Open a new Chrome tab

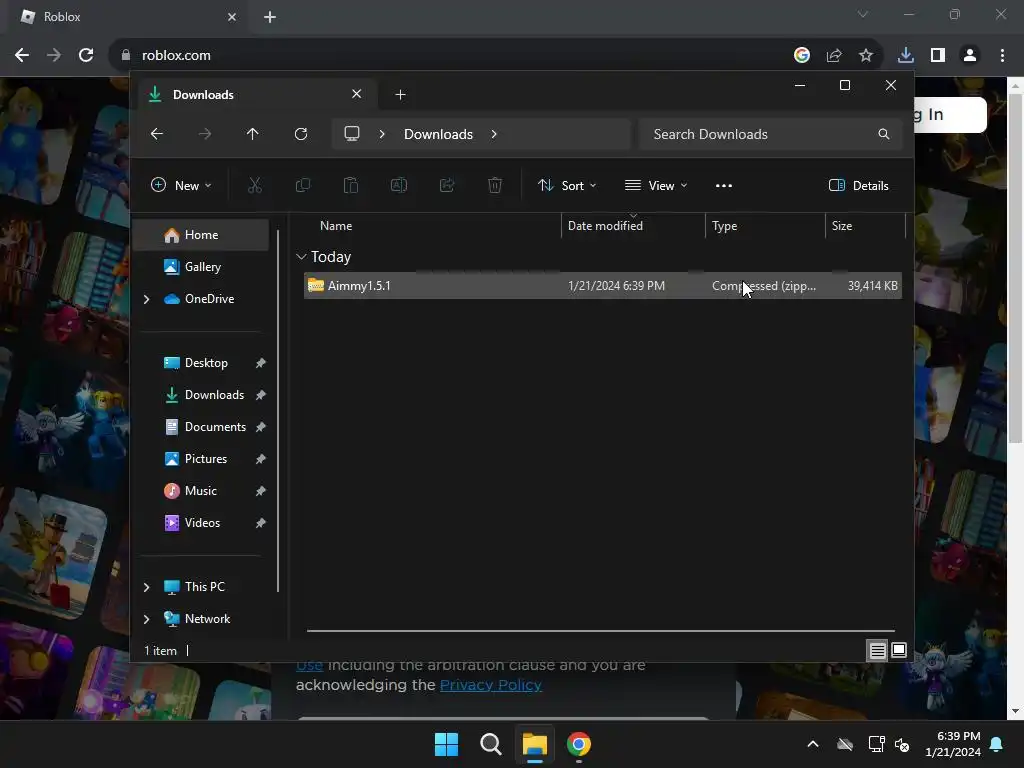coord(270,17)
